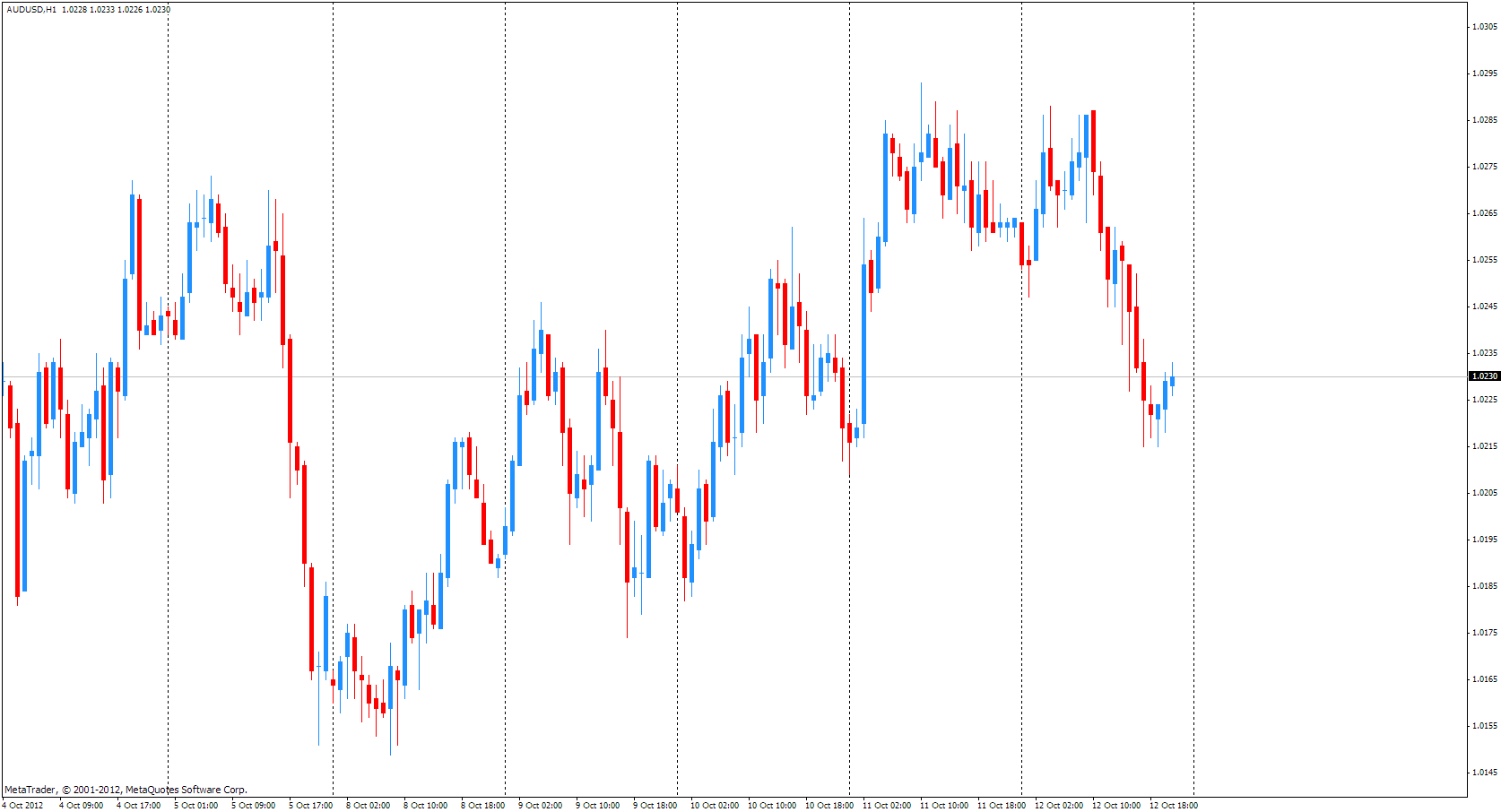Click the 5 Oct 09:00 time label
This screenshot has width=1501, height=812.
coord(254,805)
